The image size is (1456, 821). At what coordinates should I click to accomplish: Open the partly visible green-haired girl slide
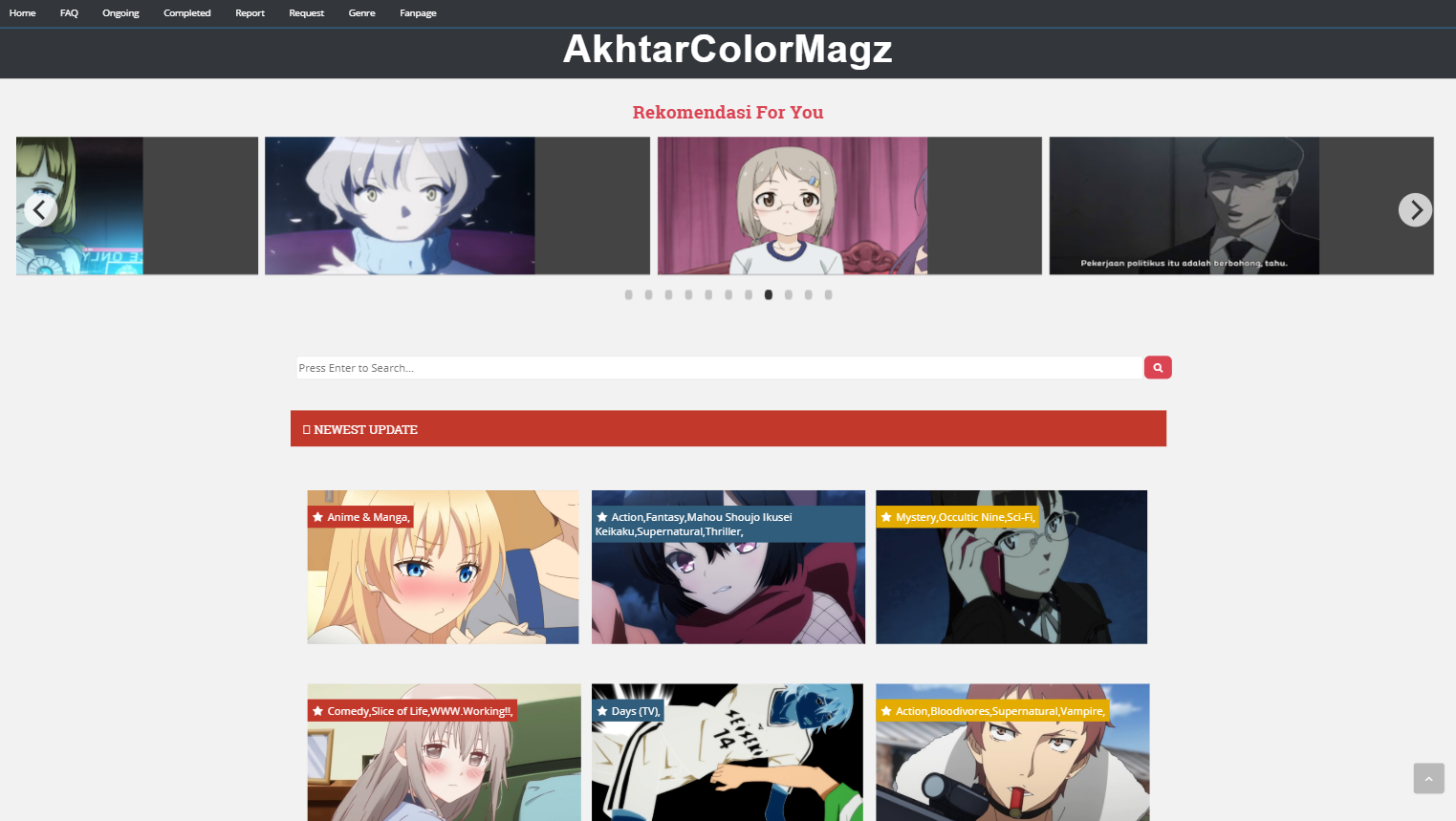137,205
